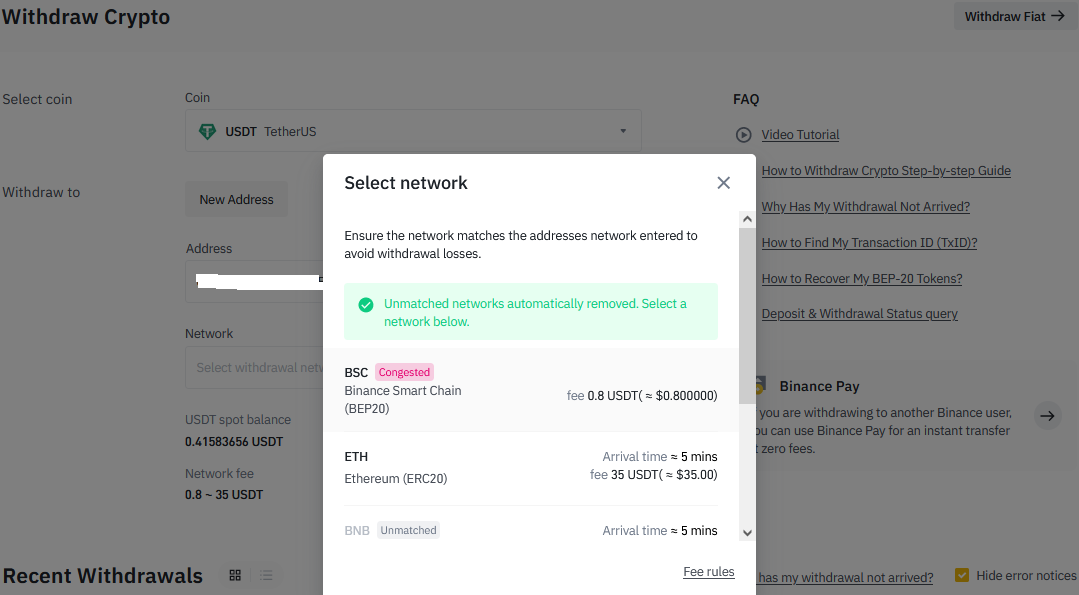Switch Recent Withdrawals to grid view
This screenshot has width=1079, height=595.
click(x=234, y=575)
